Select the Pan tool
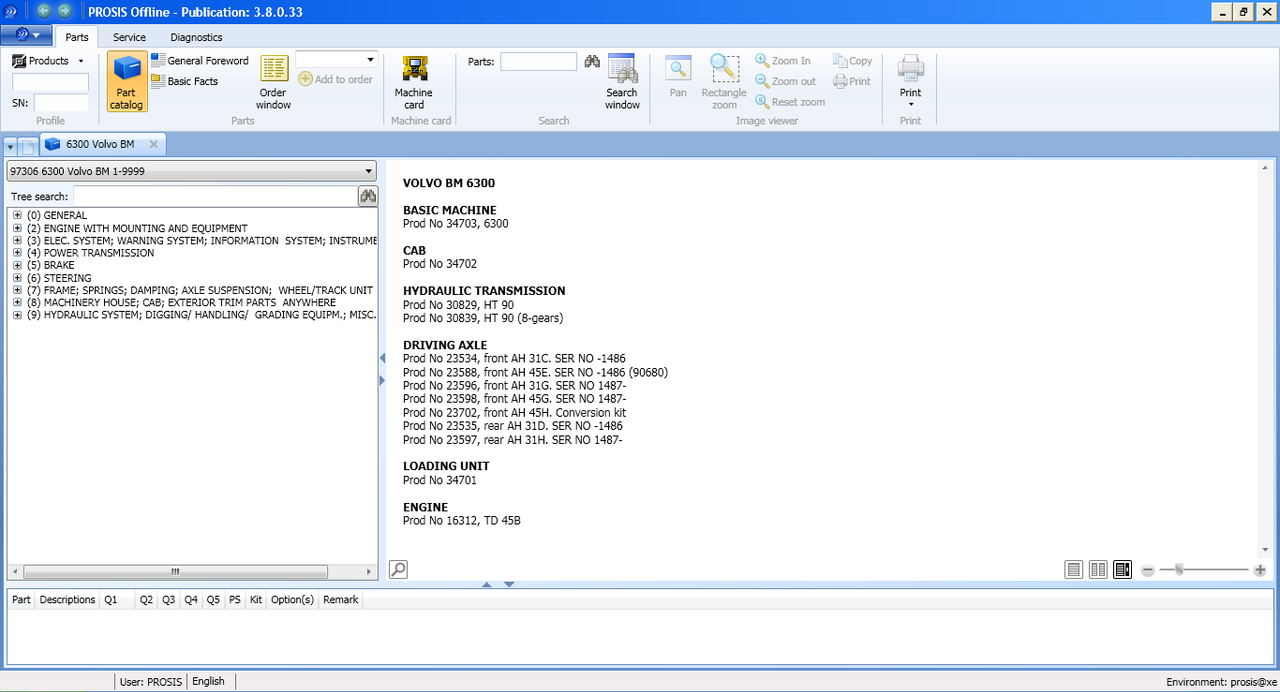 (678, 77)
